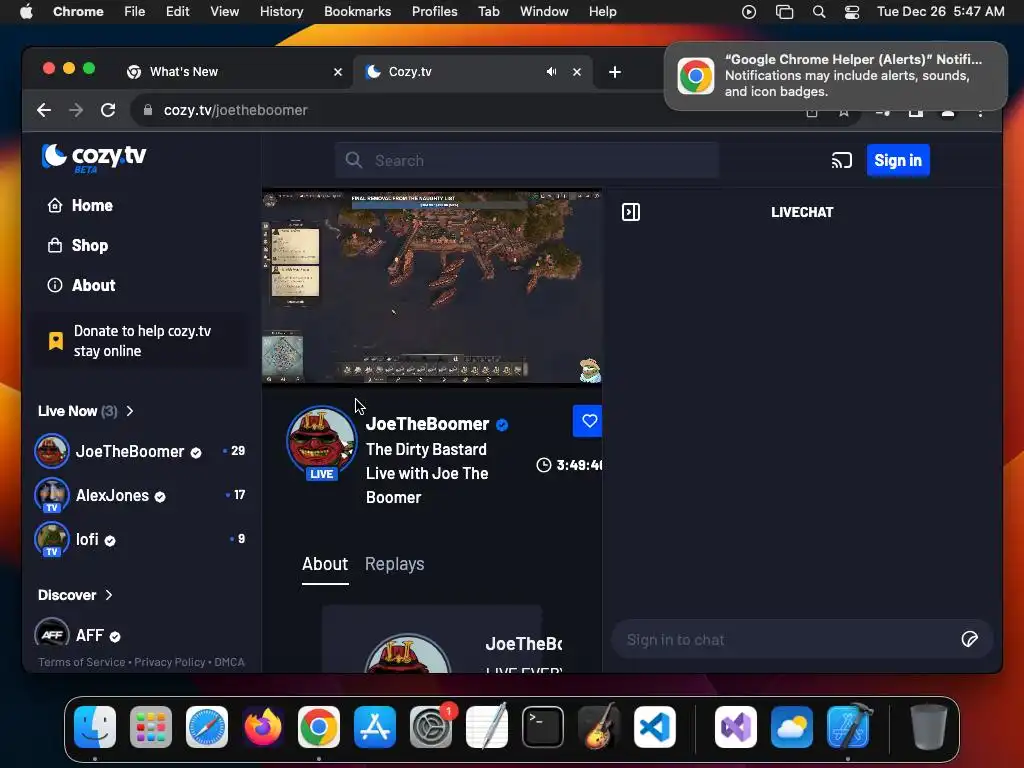
Task: Open the Shop page in sidebar
Action: 78,246
